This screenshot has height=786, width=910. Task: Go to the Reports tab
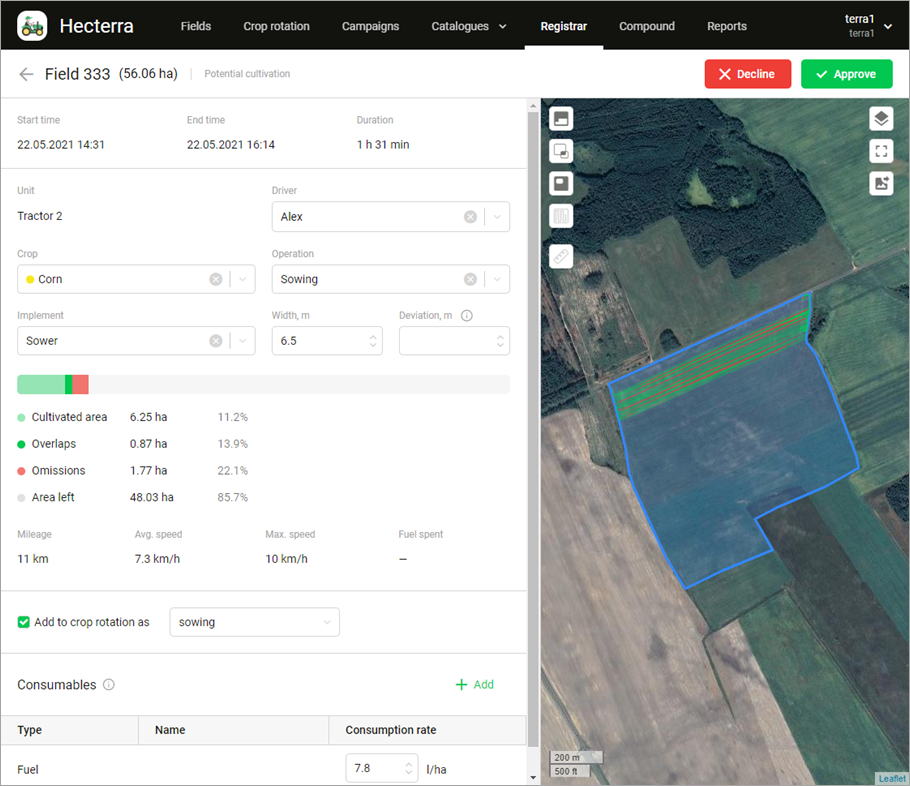(726, 26)
